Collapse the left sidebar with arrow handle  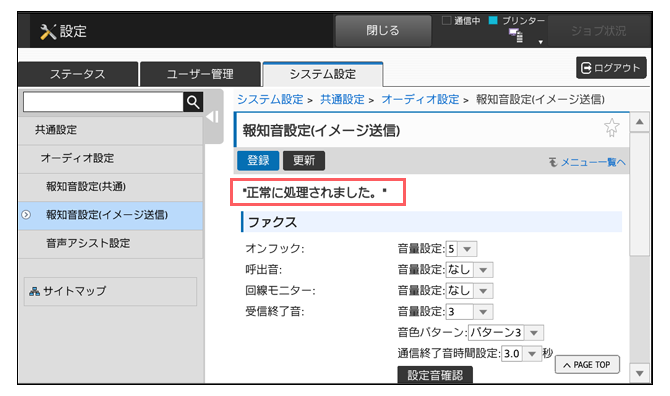pyautogui.click(x=213, y=117)
